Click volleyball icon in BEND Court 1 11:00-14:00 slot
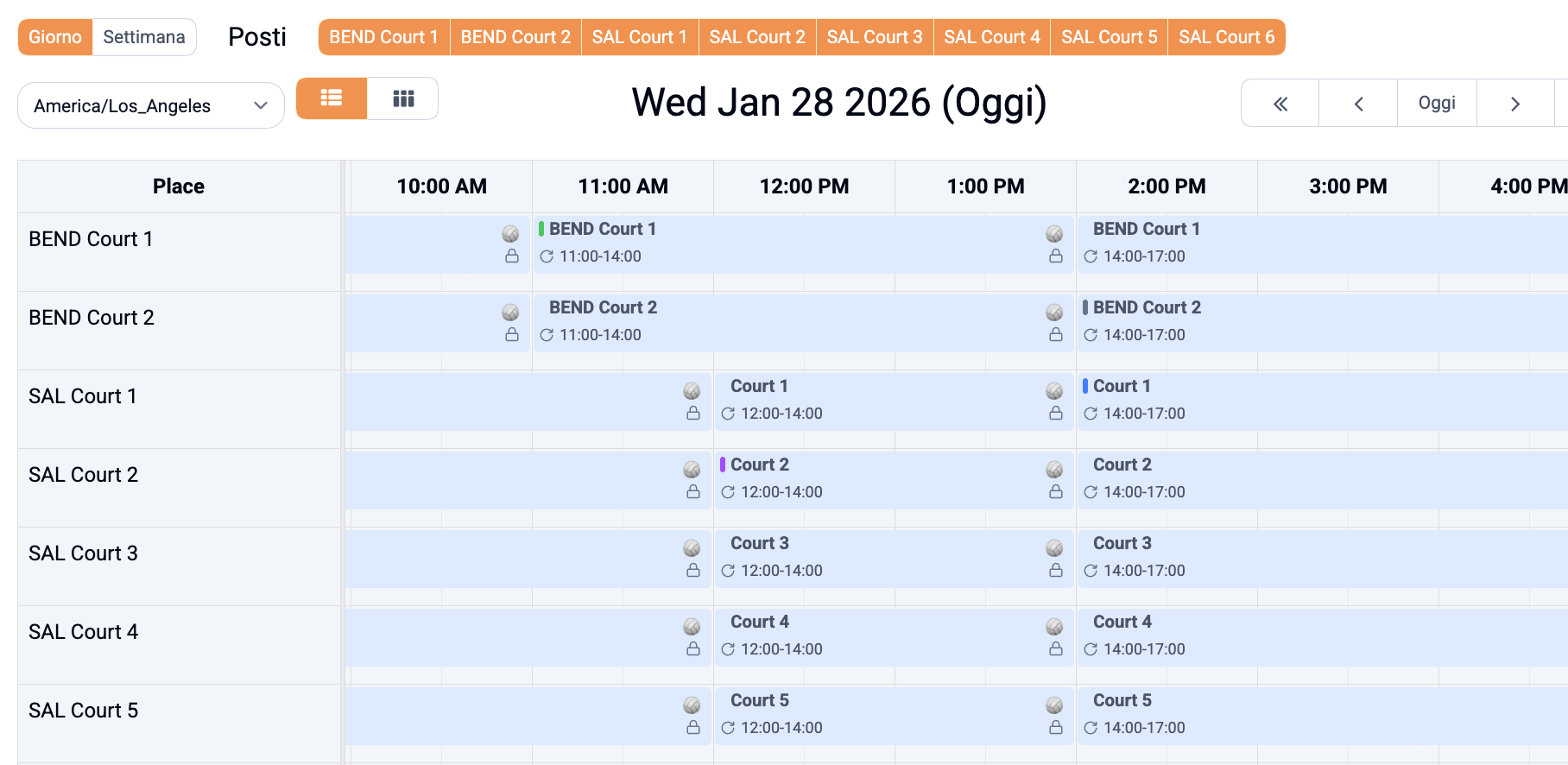 pyautogui.click(x=1054, y=234)
